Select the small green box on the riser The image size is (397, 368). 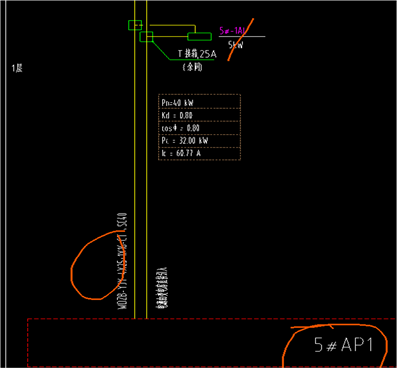pos(135,25)
